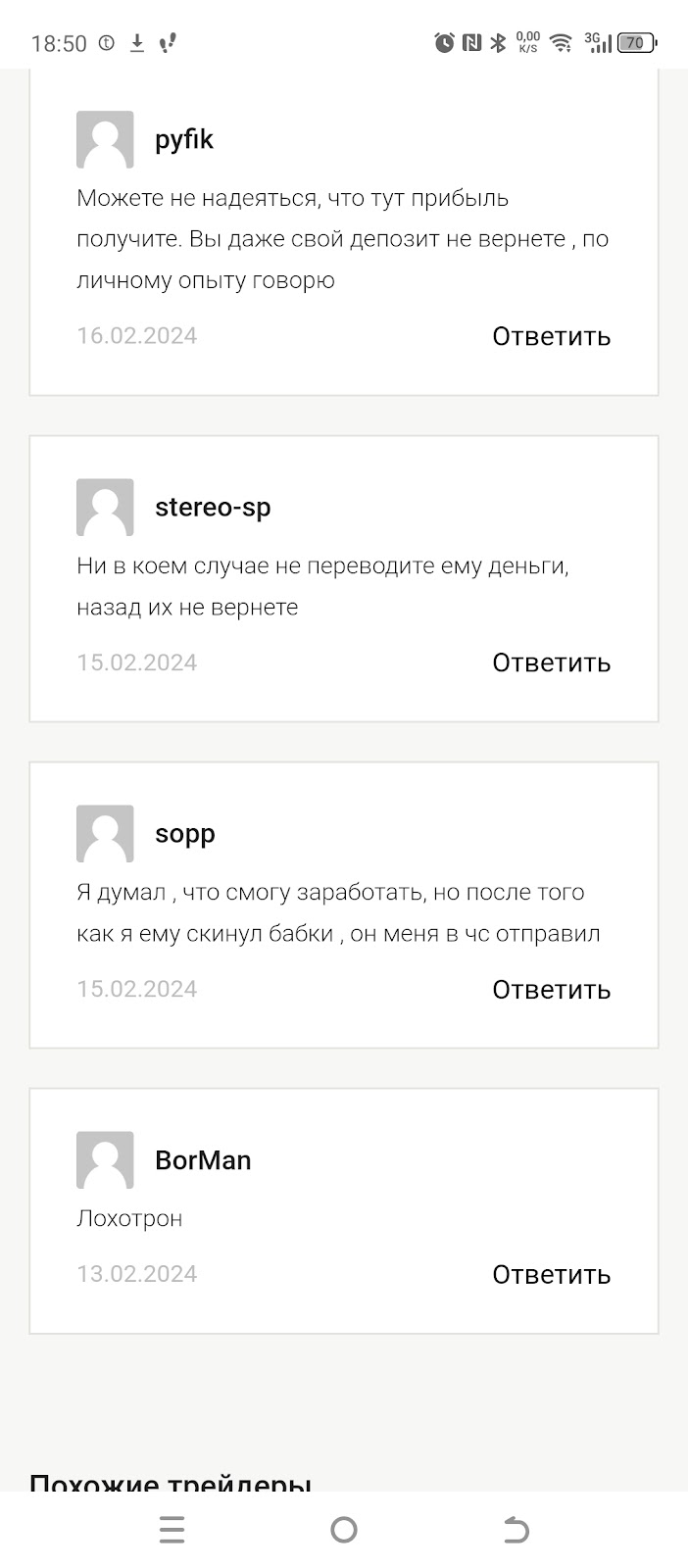This screenshot has width=688, height=1568.
Task: Open the pyfik username profile
Action: [184, 139]
